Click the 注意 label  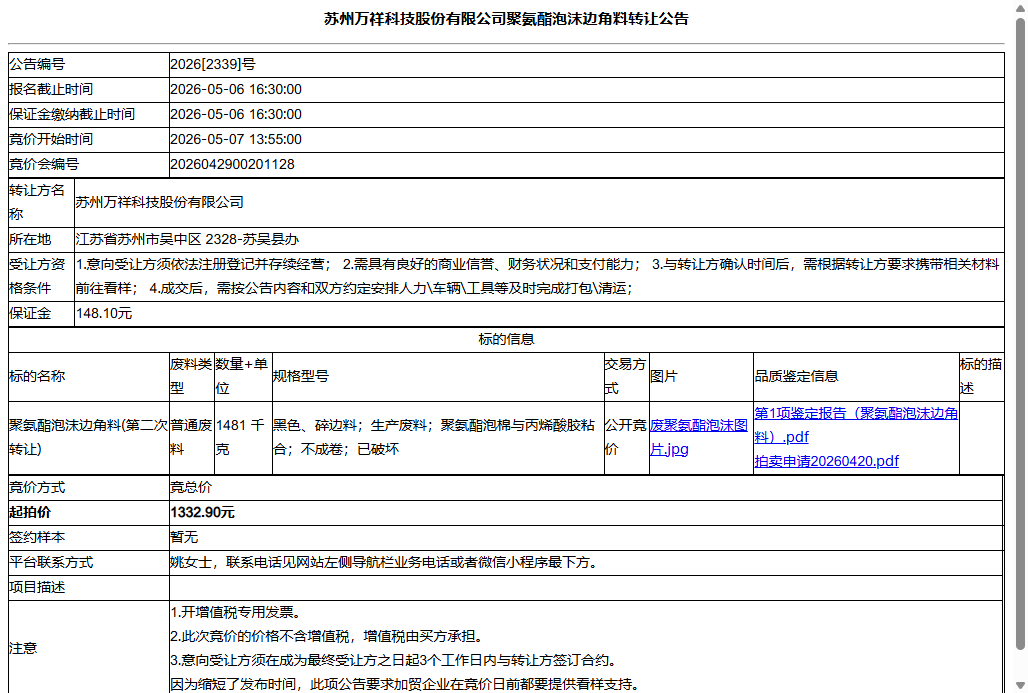click(23, 648)
